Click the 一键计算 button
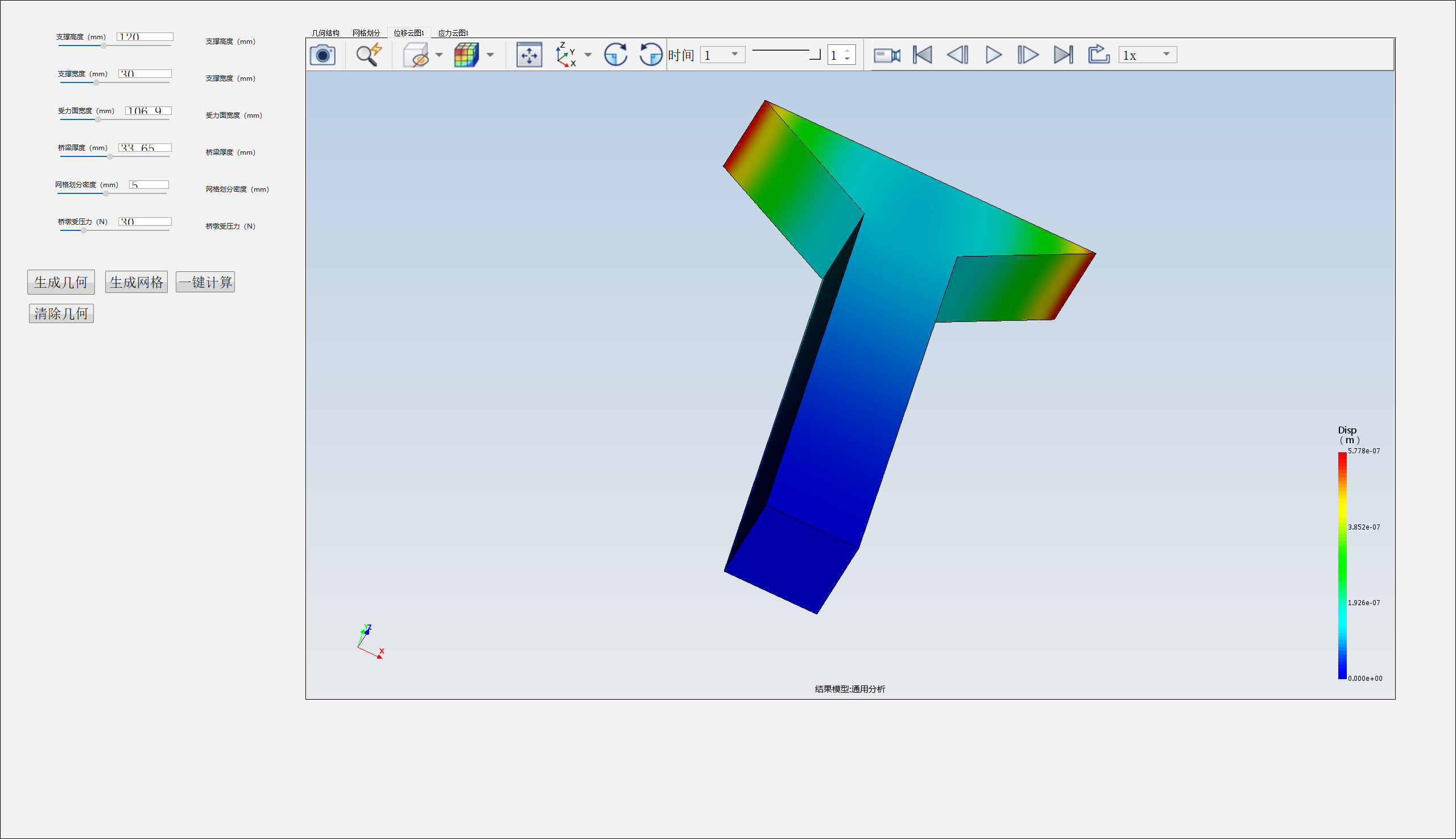Image resolution: width=1456 pixels, height=839 pixels. [x=205, y=282]
